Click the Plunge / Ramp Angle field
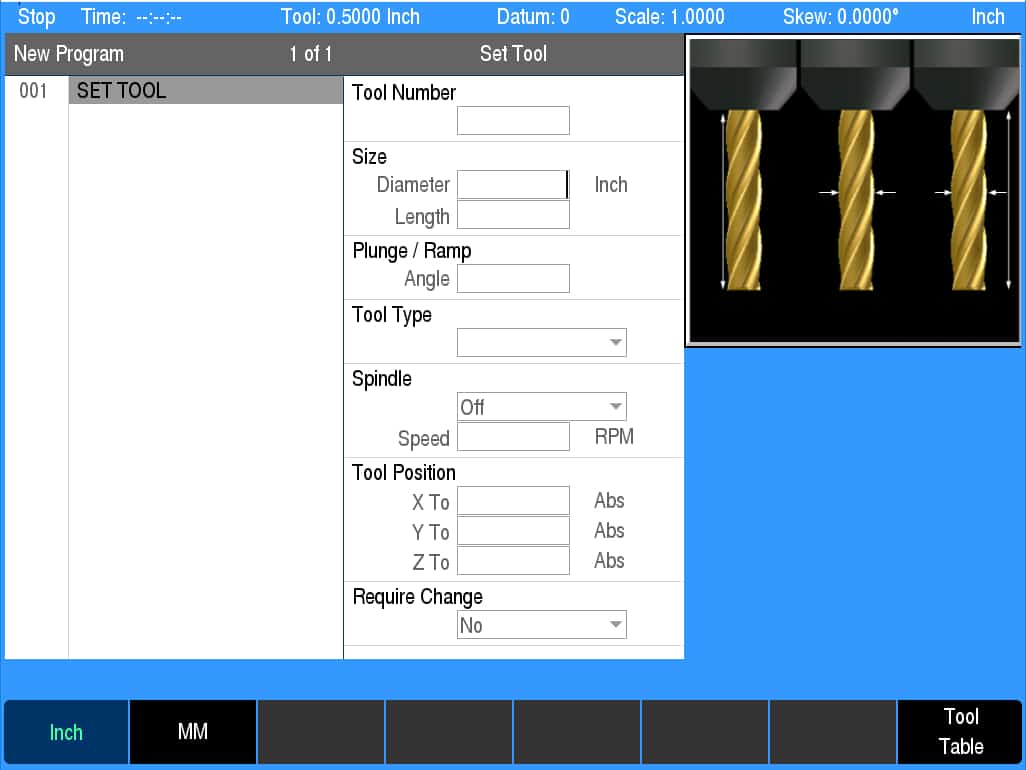Viewport: 1026px width, 770px height. point(513,279)
